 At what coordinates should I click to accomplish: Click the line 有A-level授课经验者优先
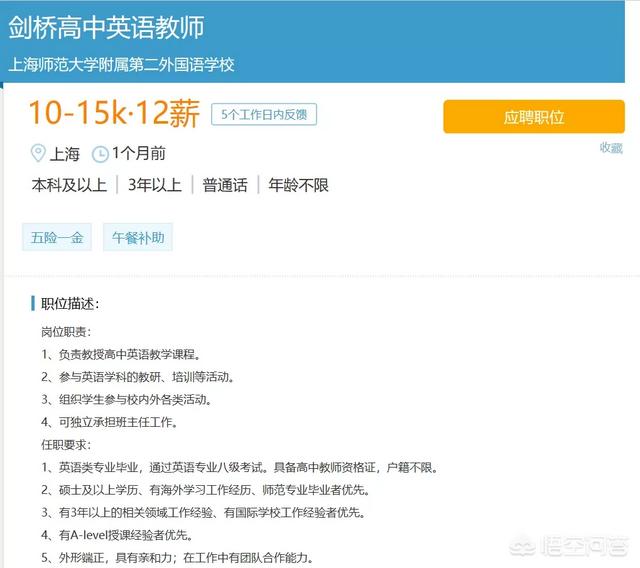coord(117,535)
